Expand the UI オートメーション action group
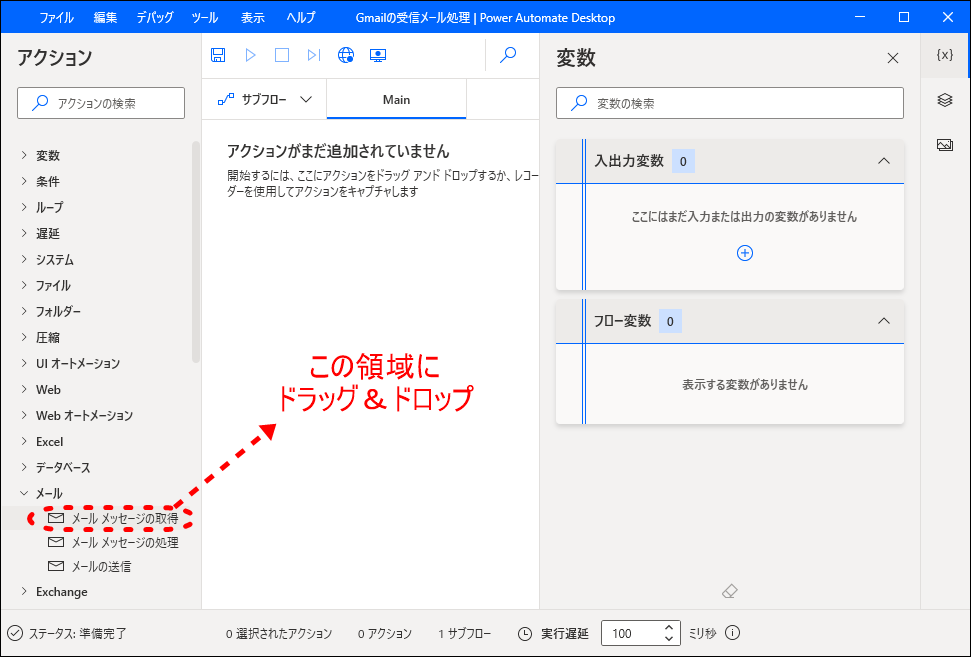971x657 pixels. pos(24,363)
